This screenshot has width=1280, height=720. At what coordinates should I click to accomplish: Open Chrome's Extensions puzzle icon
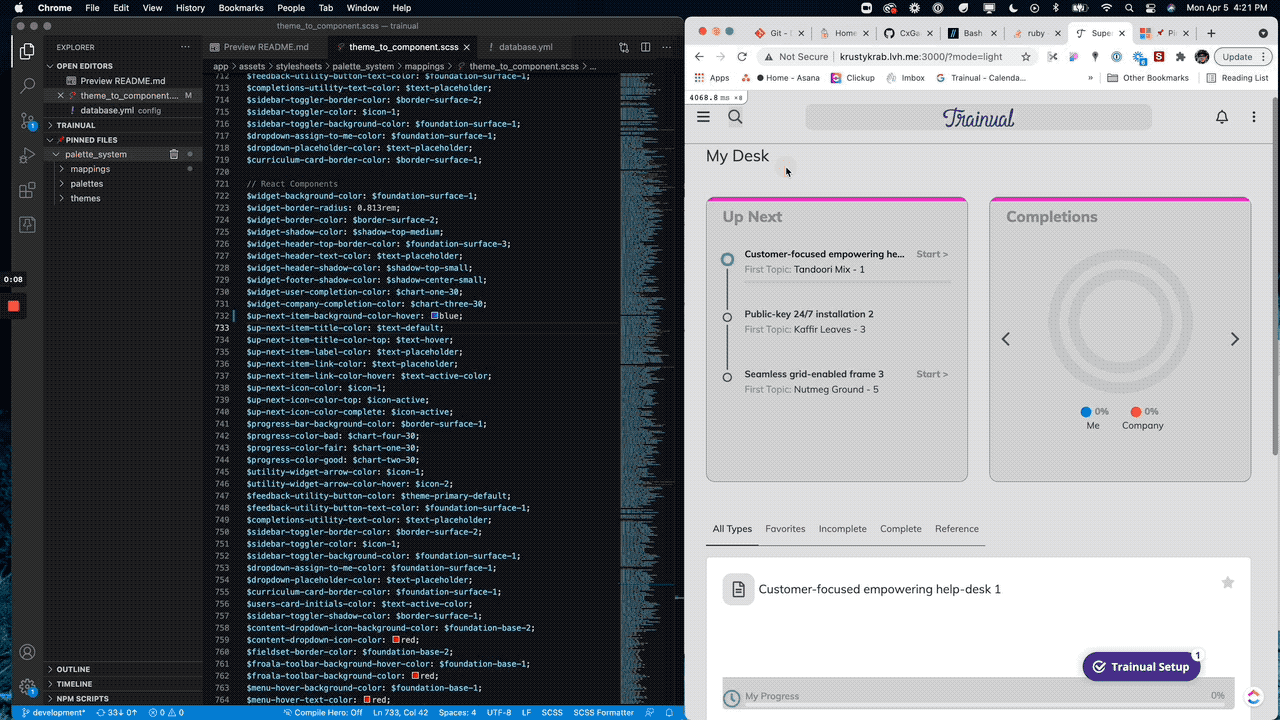[1181, 57]
